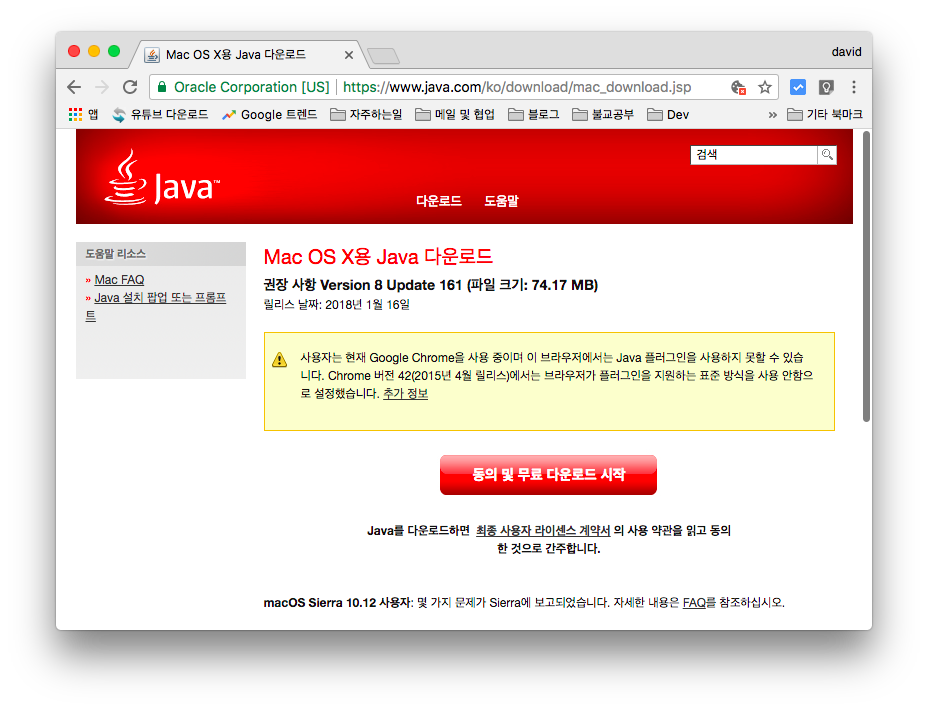
Task: Click the vertical page scrollbar
Action: 866,277
